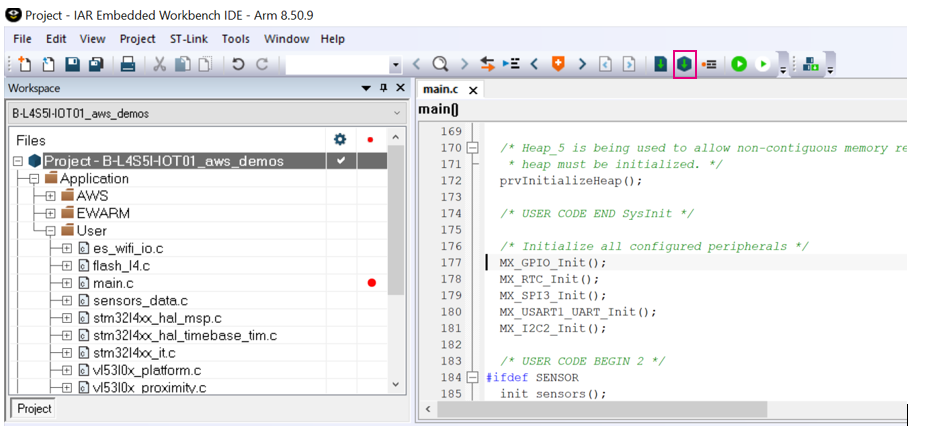Open the B-L4S5I-IOT01_aws_demos configuration dropdown
925x439 pixels.
(x=207, y=113)
